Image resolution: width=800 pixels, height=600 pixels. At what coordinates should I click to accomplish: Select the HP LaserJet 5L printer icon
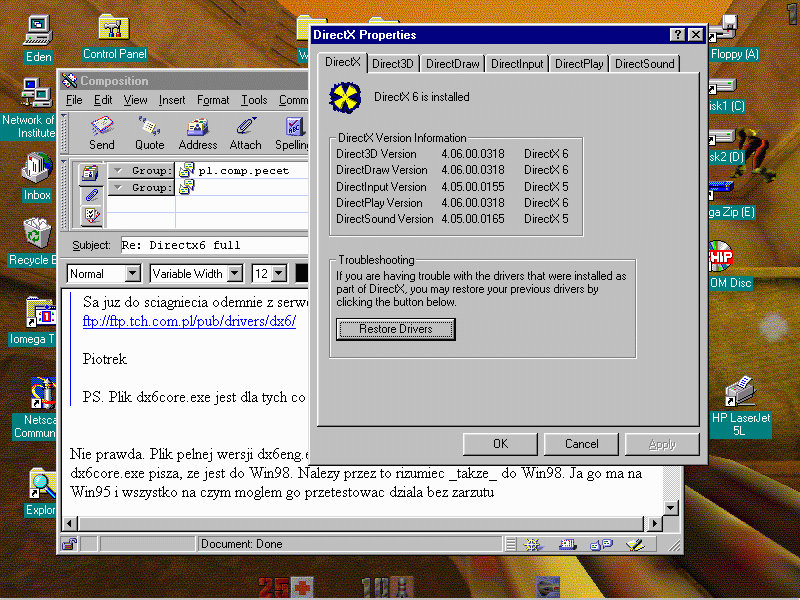coord(741,407)
